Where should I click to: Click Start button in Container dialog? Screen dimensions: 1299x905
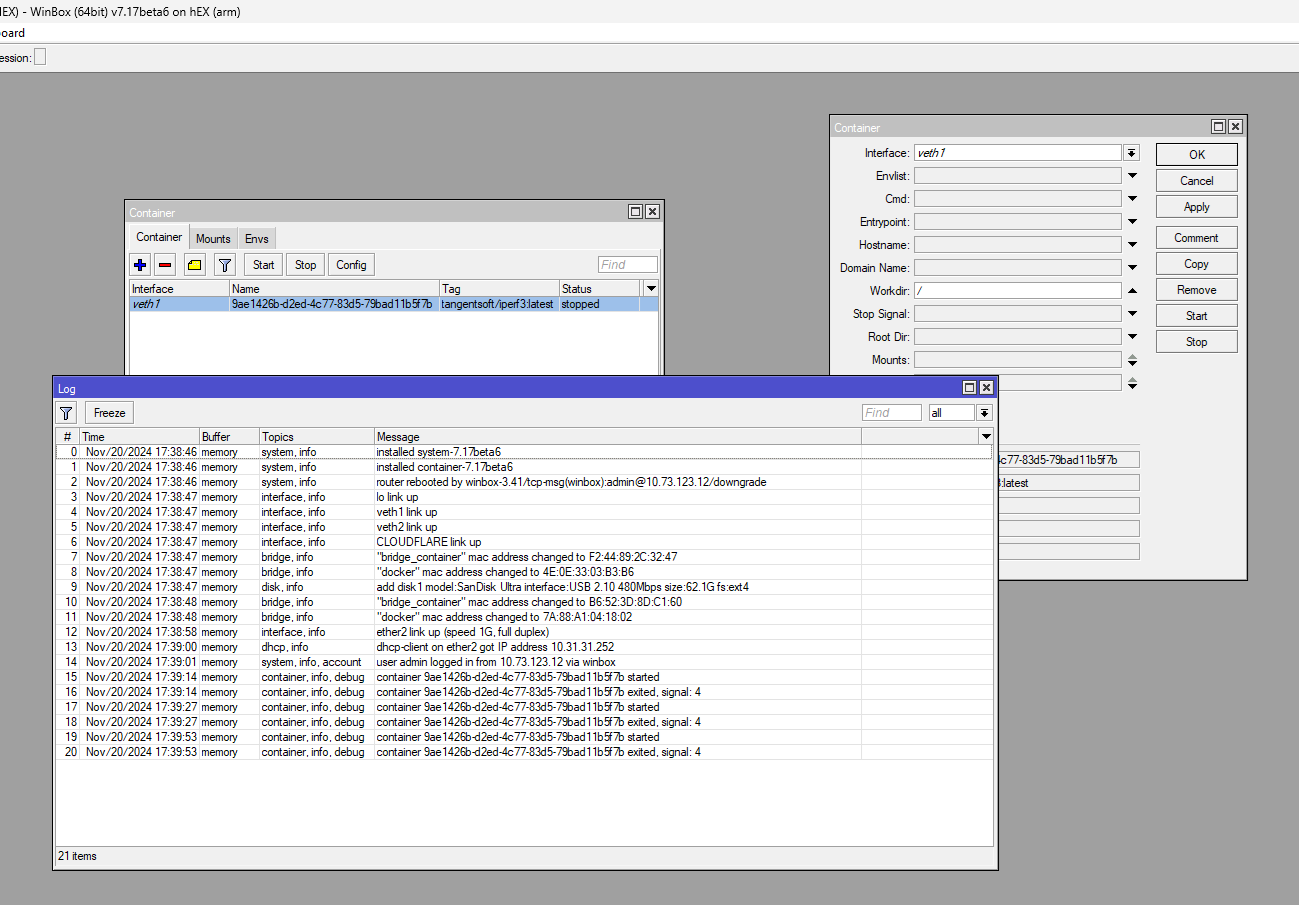1197,316
